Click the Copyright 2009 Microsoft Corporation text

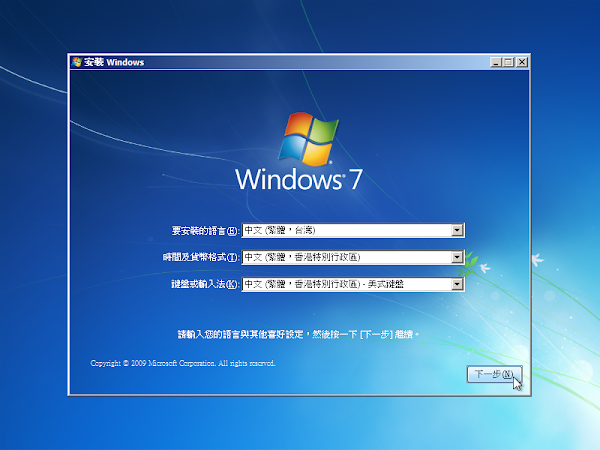[x=183, y=363]
